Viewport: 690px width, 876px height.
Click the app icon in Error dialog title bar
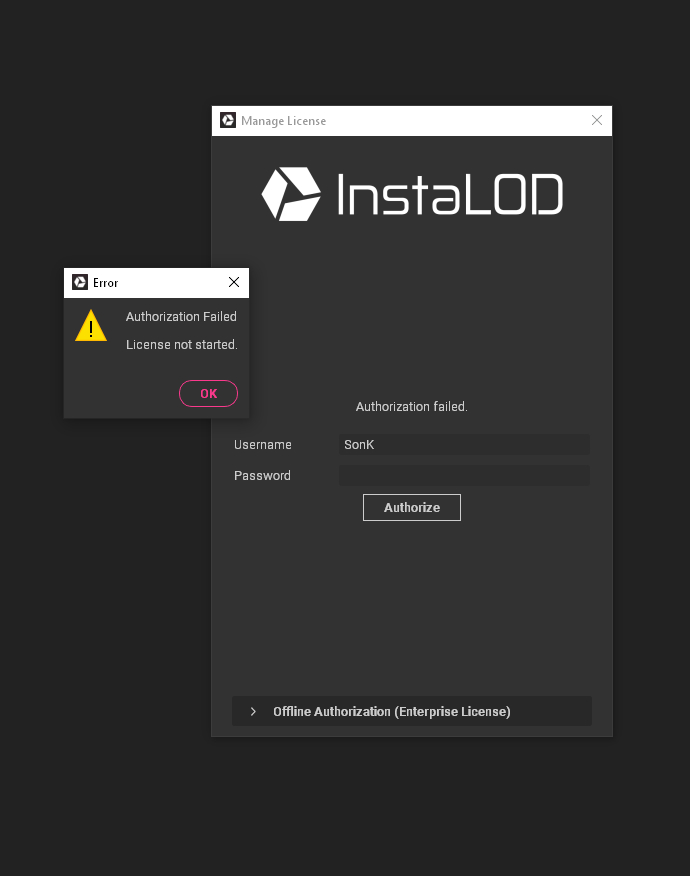pos(80,283)
